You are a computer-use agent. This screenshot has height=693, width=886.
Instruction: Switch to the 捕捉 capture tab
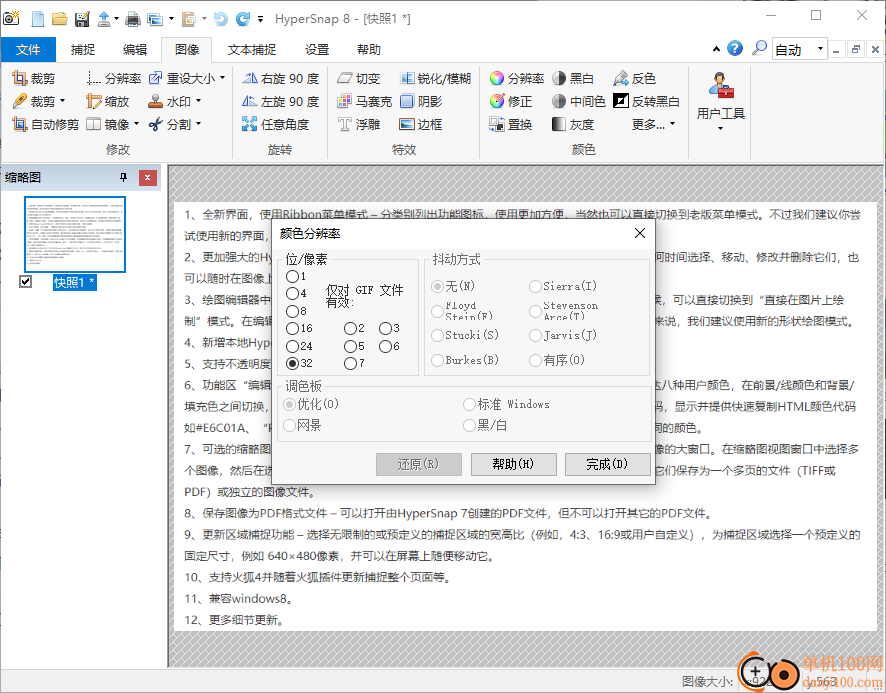coord(82,50)
